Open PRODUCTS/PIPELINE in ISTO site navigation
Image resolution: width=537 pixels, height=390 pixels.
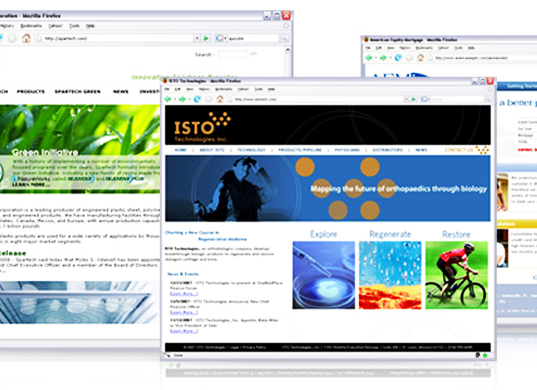[300, 150]
